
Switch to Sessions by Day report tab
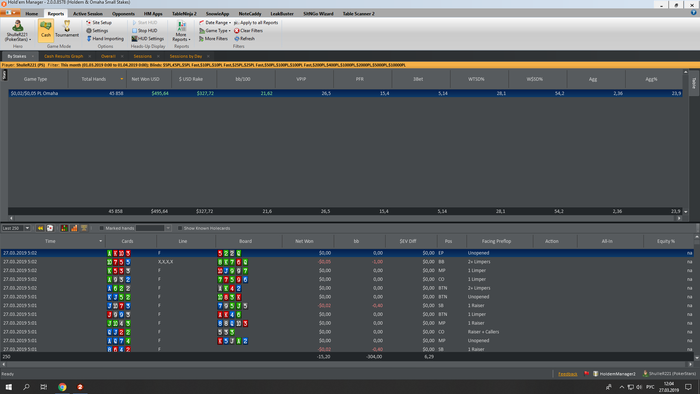186,56
